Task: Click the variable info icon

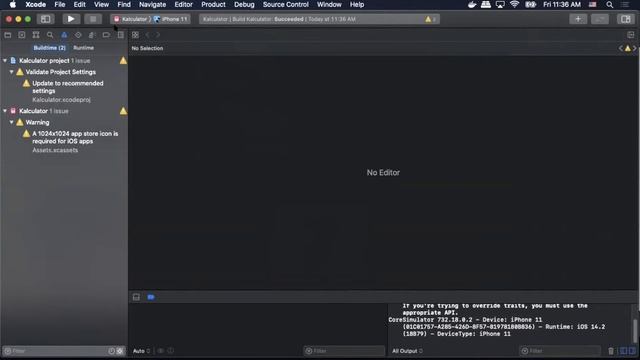Action: [171, 351]
